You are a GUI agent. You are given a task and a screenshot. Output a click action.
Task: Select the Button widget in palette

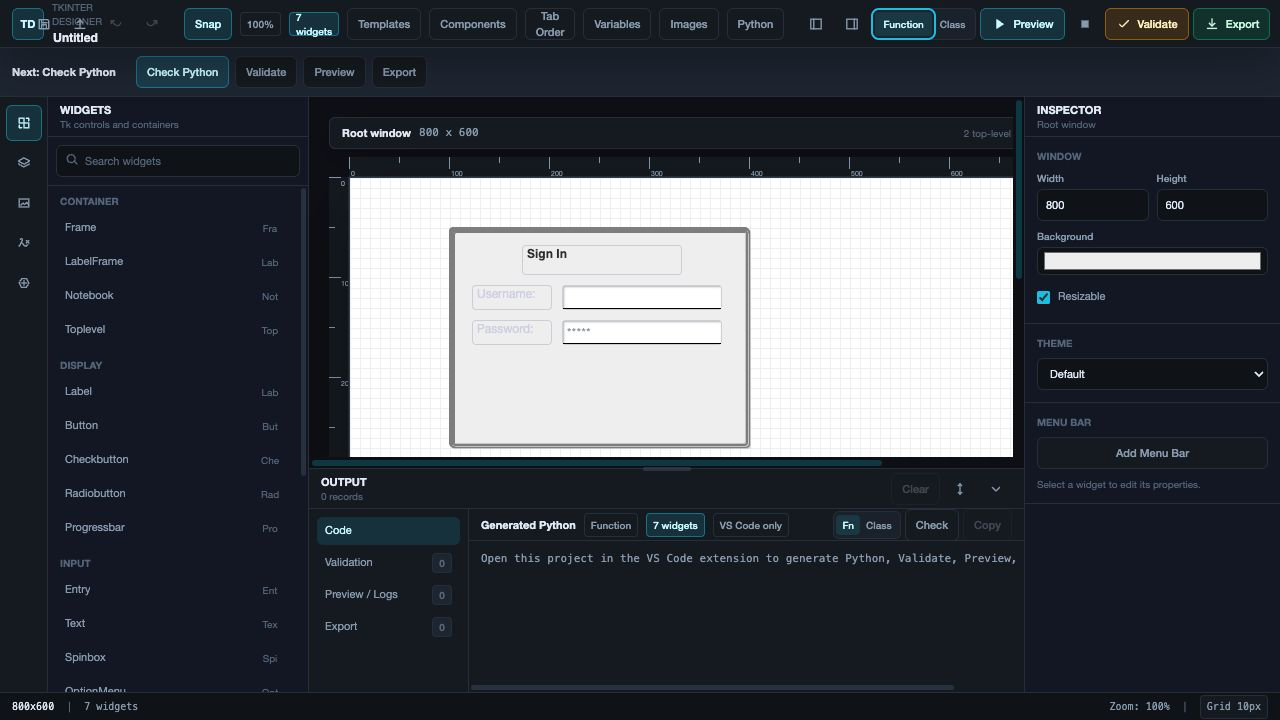pyautogui.click(x=172, y=426)
